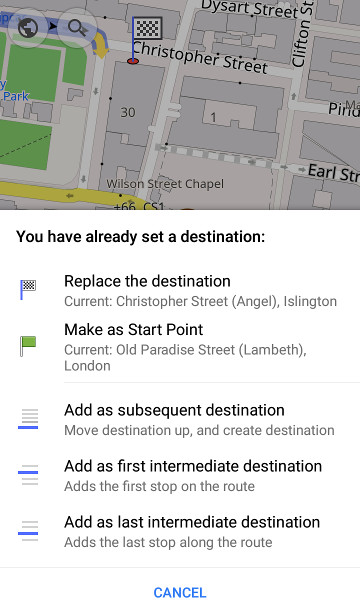Tap the globe map-layers icon

28,28
